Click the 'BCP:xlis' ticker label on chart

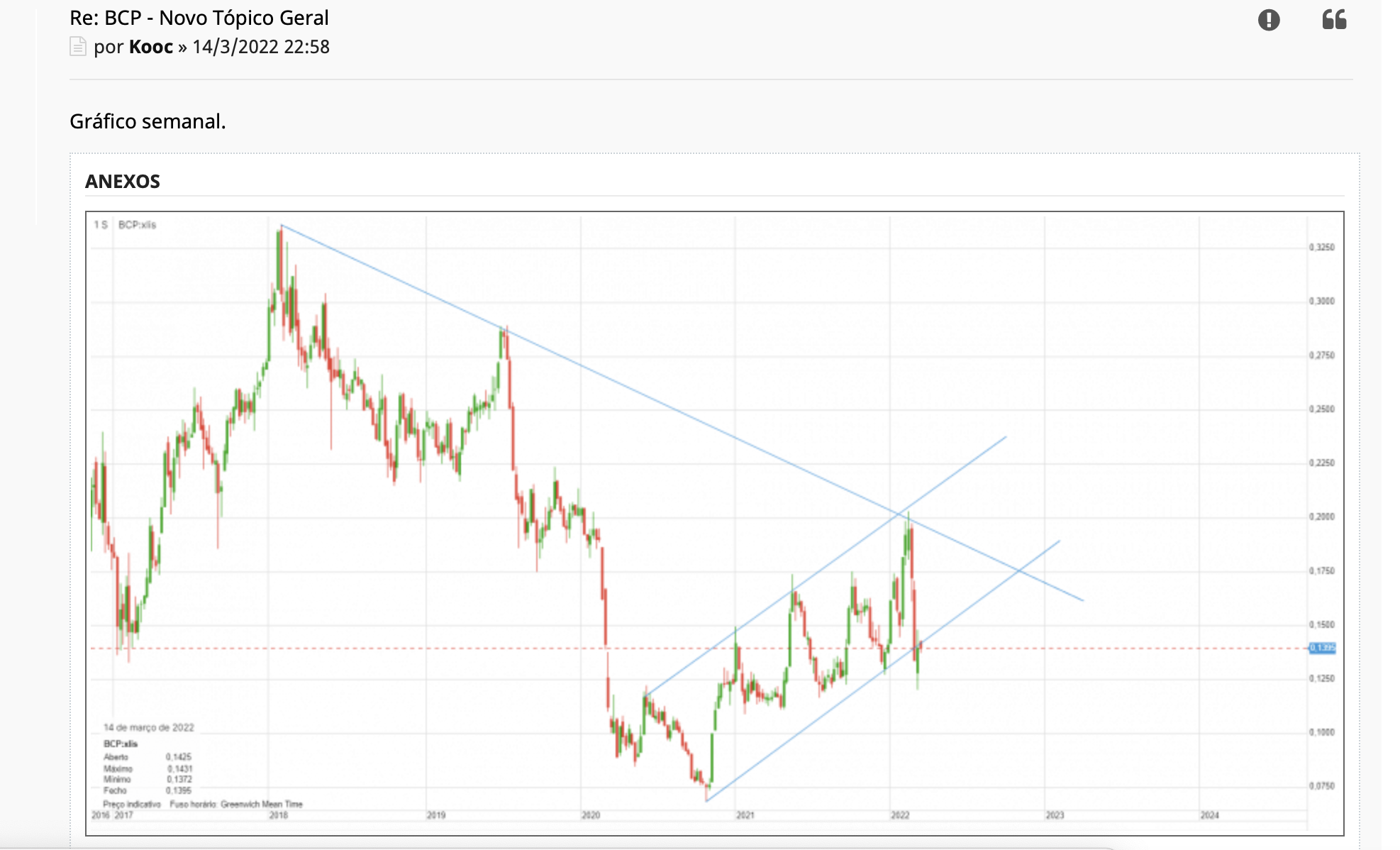[137, 225]
